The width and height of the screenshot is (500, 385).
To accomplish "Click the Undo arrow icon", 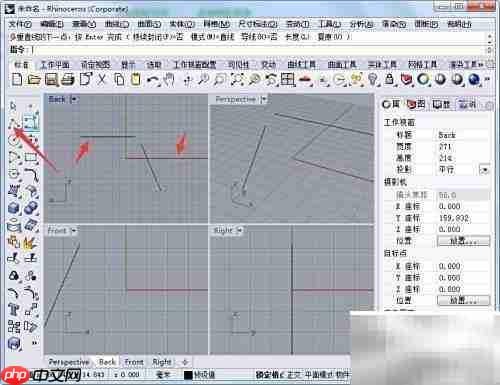I will (153, 79).
